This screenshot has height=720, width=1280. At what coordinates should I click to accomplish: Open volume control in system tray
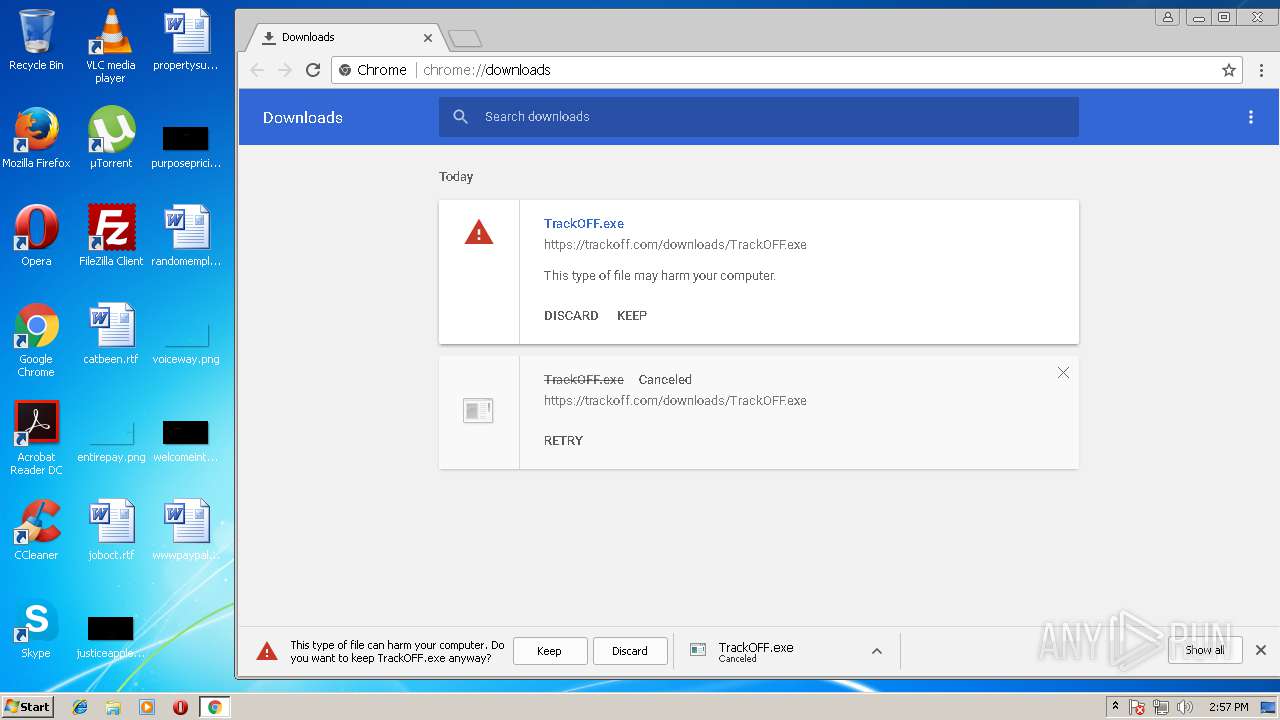click(x=1185, y=707)
